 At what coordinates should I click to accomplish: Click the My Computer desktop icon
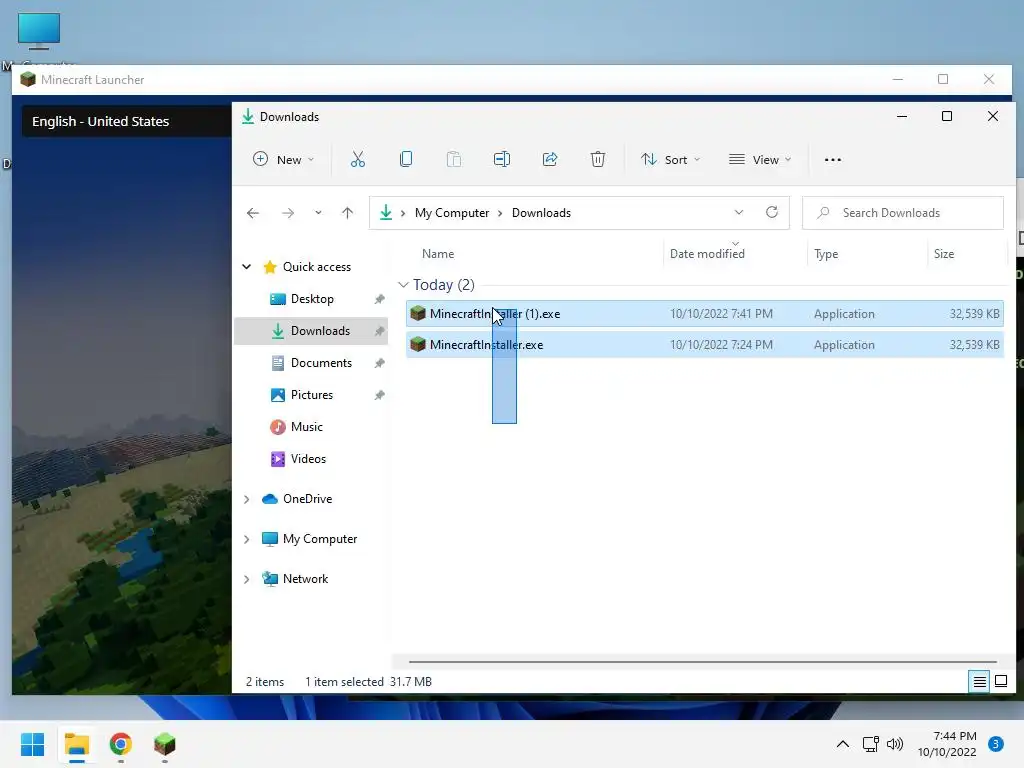pos(39,31)
